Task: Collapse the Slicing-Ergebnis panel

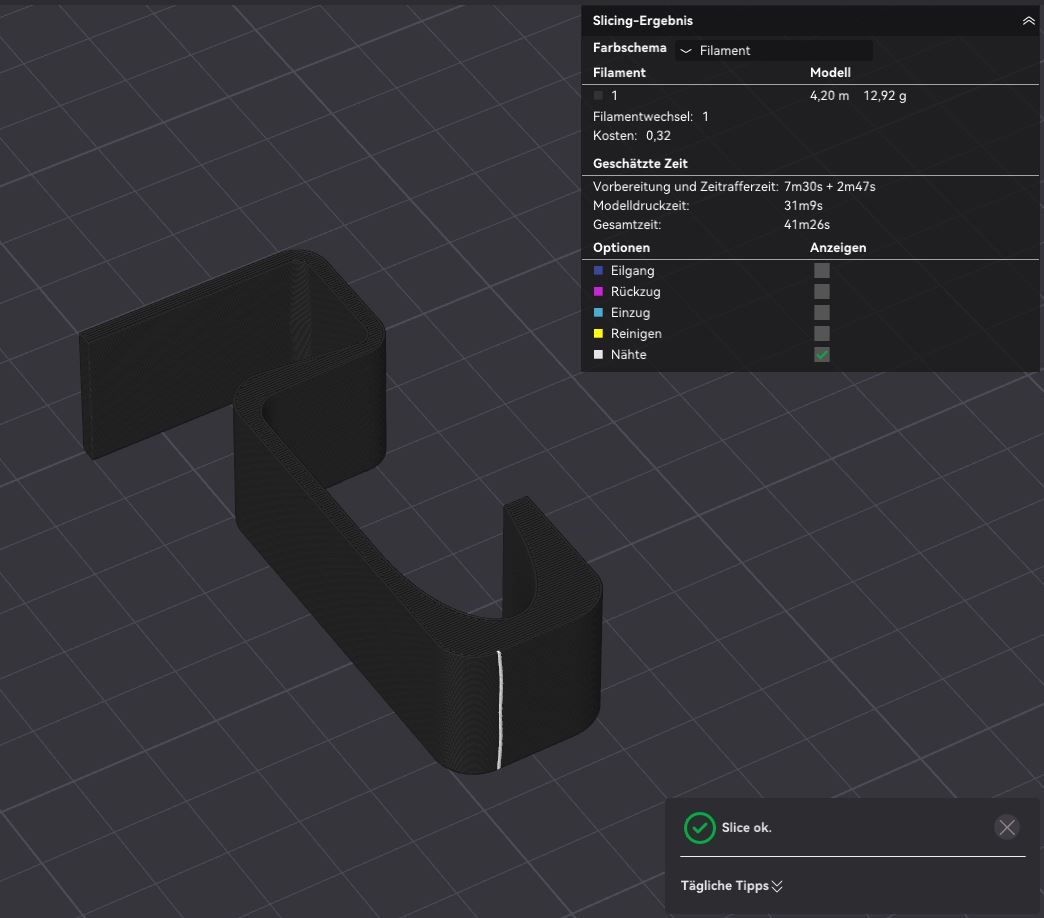Action: click(x=1028, y=21)
